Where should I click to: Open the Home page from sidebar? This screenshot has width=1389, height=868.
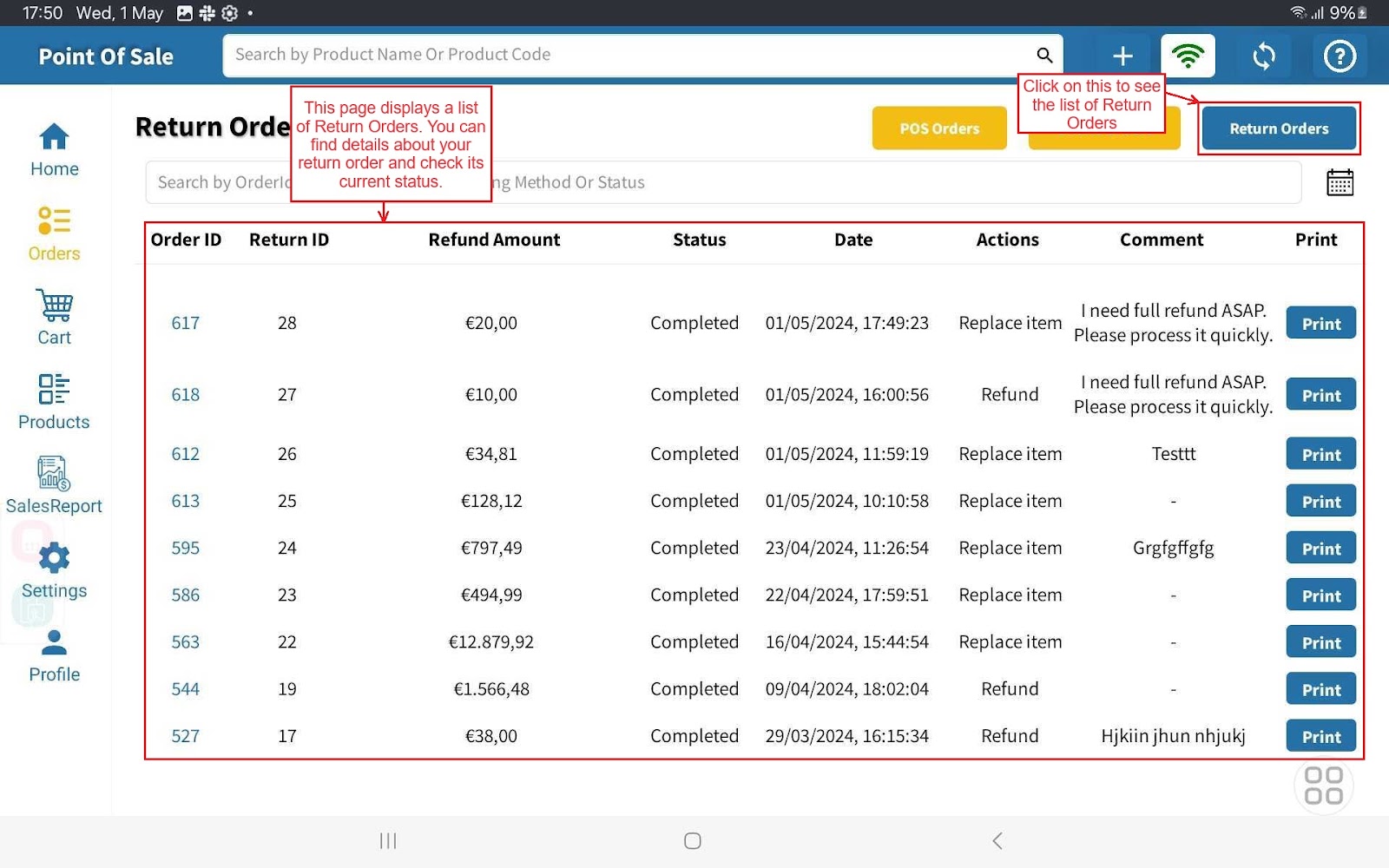[54, 149]
